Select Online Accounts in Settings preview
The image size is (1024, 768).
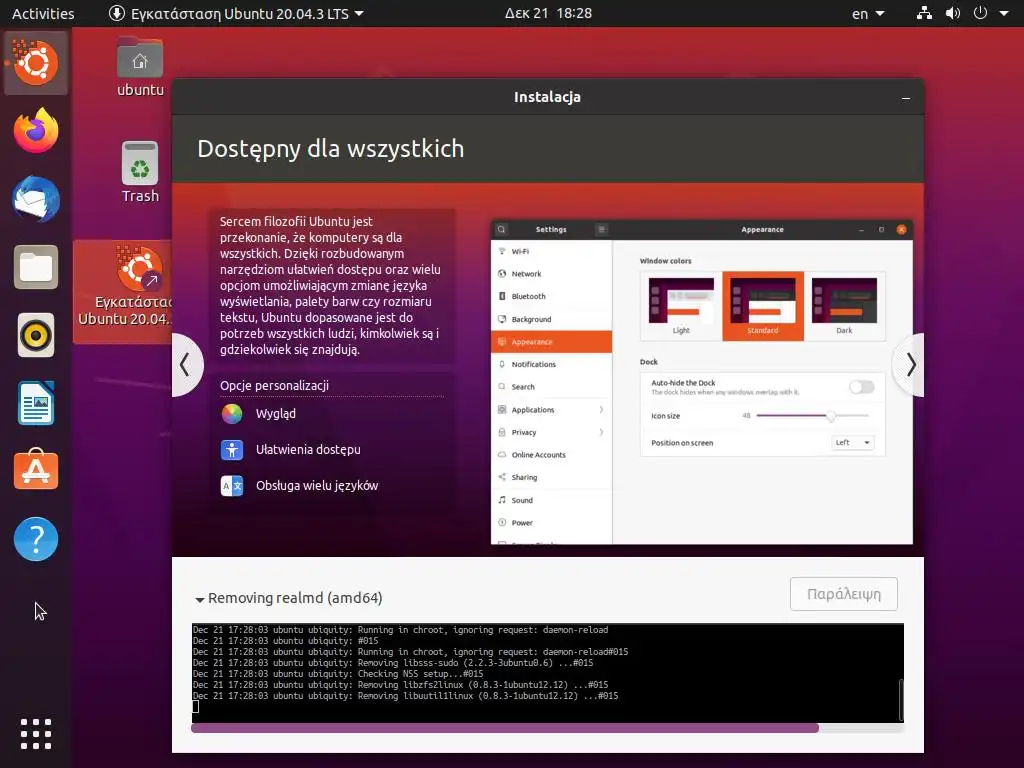pos(551,455)
